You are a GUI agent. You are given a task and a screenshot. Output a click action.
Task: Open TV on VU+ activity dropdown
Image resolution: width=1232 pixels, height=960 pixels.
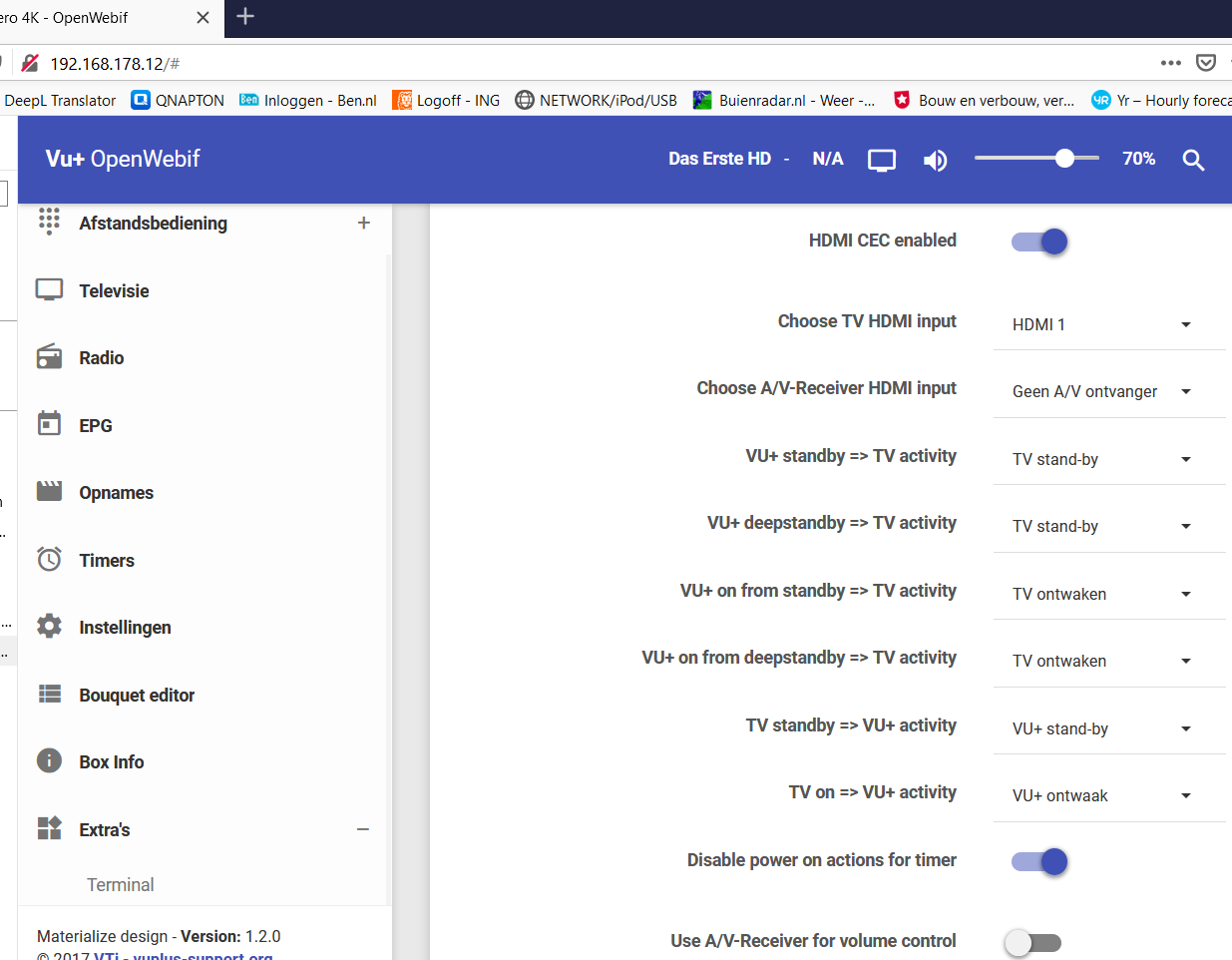point(1109,795)
